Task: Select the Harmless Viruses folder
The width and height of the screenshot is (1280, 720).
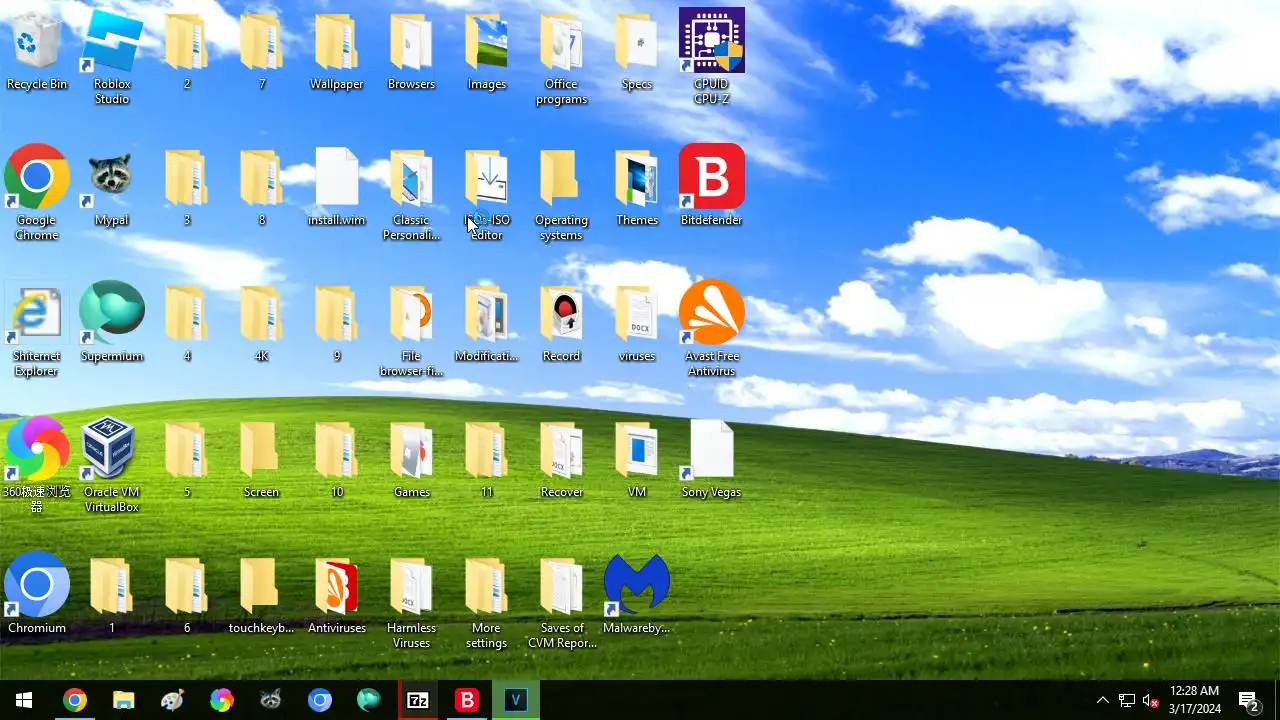Action: (412, 601)
